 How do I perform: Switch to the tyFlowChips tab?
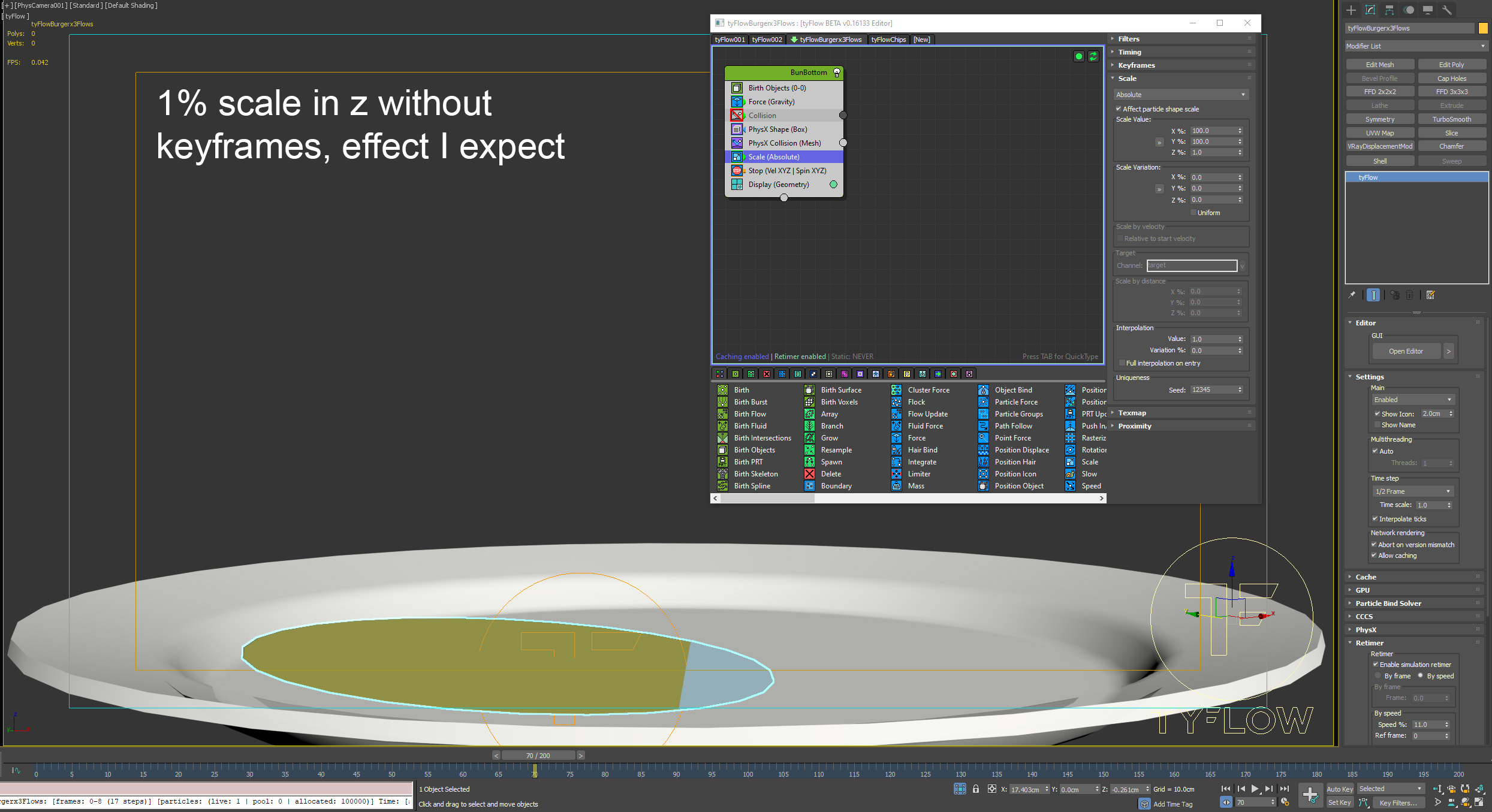888,40
